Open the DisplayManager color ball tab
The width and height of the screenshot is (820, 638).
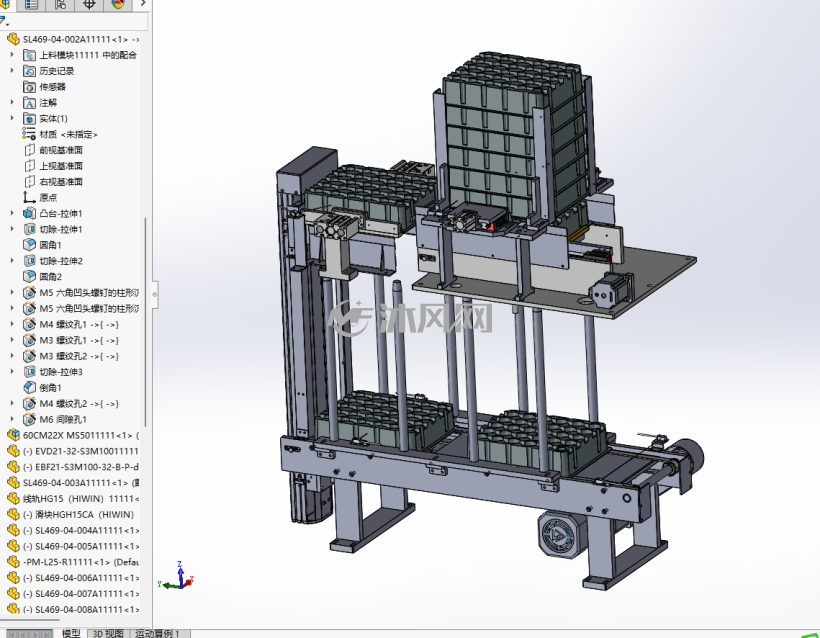click(118, 4)
